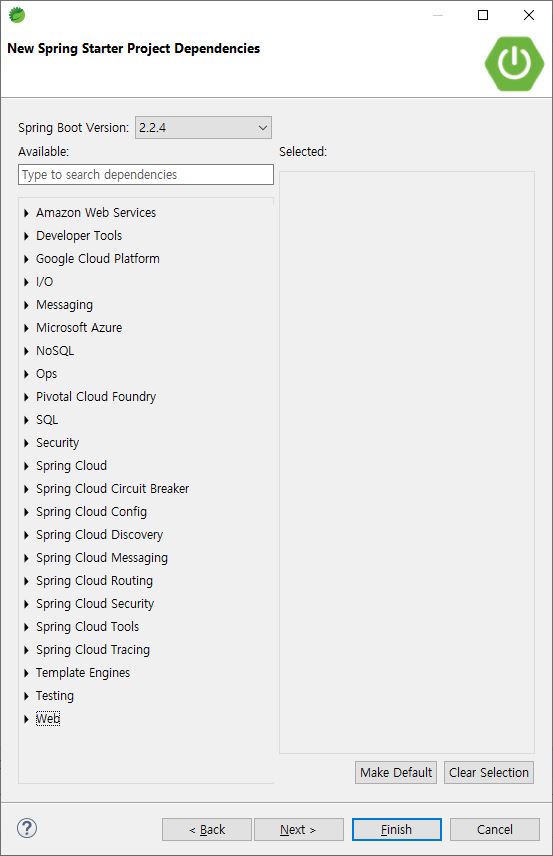
Task: Click the Clear Selection button
Action: pyautogui.click(x=489, y=772)
